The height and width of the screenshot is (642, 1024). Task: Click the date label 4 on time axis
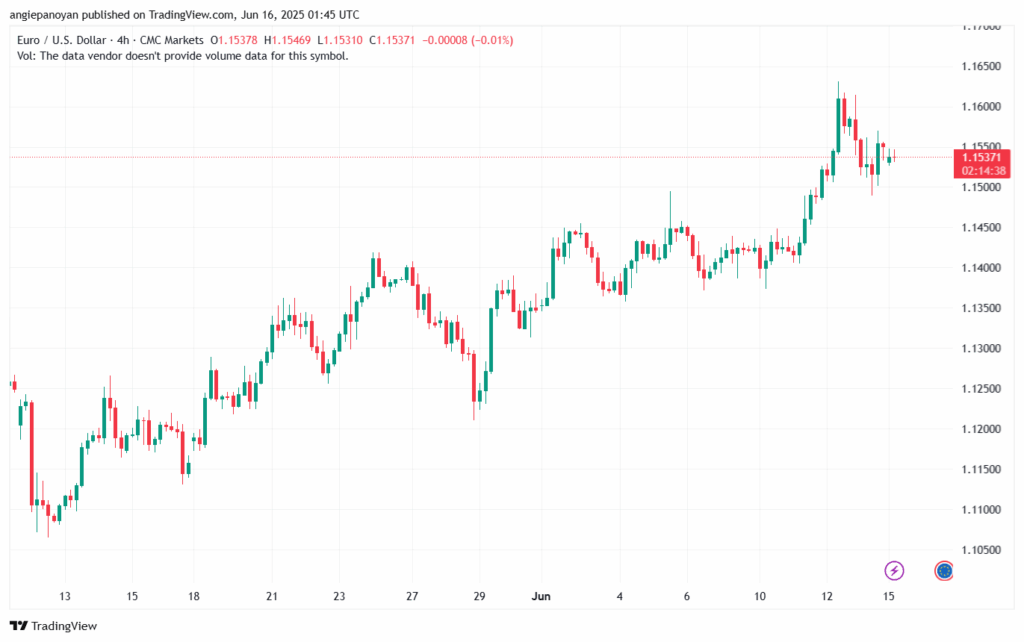pos(620,596)
